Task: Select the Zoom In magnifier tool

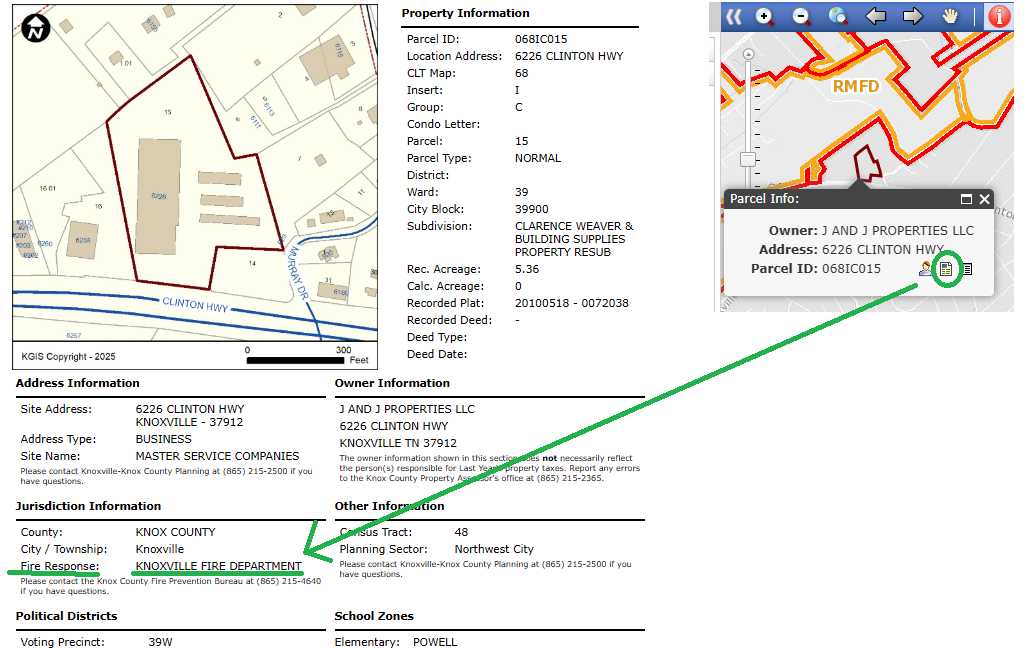Action: 765,16
